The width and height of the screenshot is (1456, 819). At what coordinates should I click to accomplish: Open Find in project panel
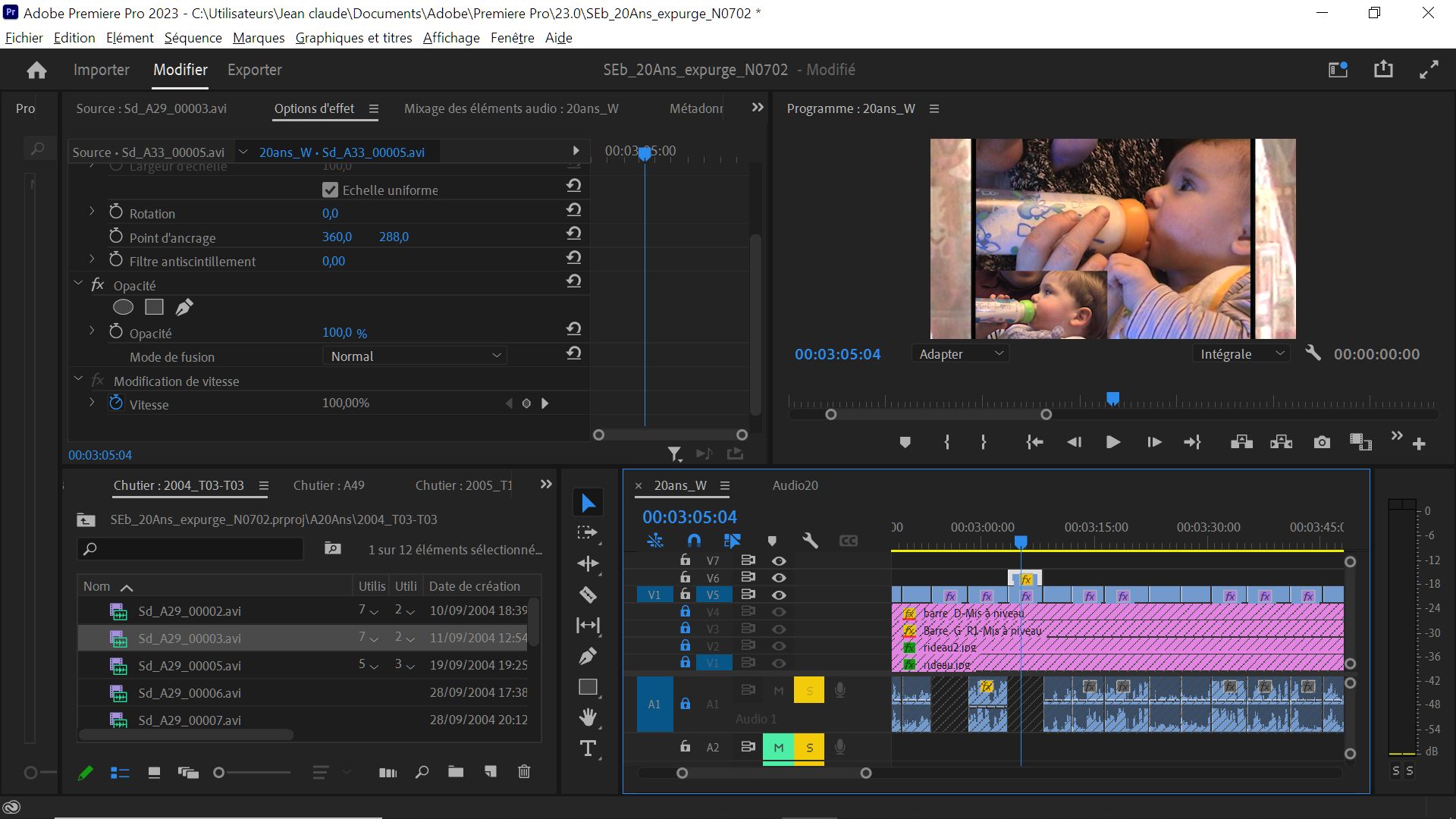pos(422,772)
